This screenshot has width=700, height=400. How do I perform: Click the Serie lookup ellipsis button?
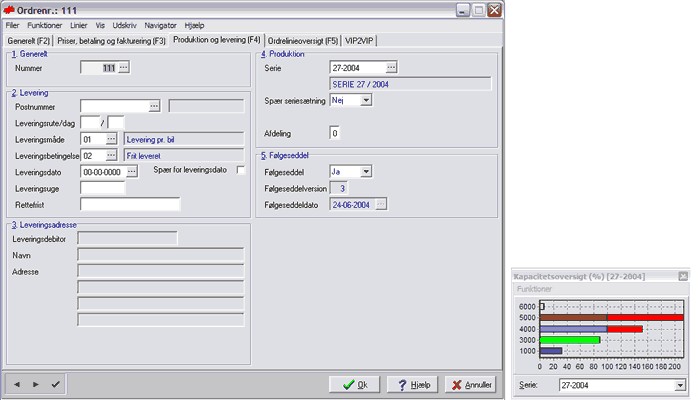click(x=391, y=67)
